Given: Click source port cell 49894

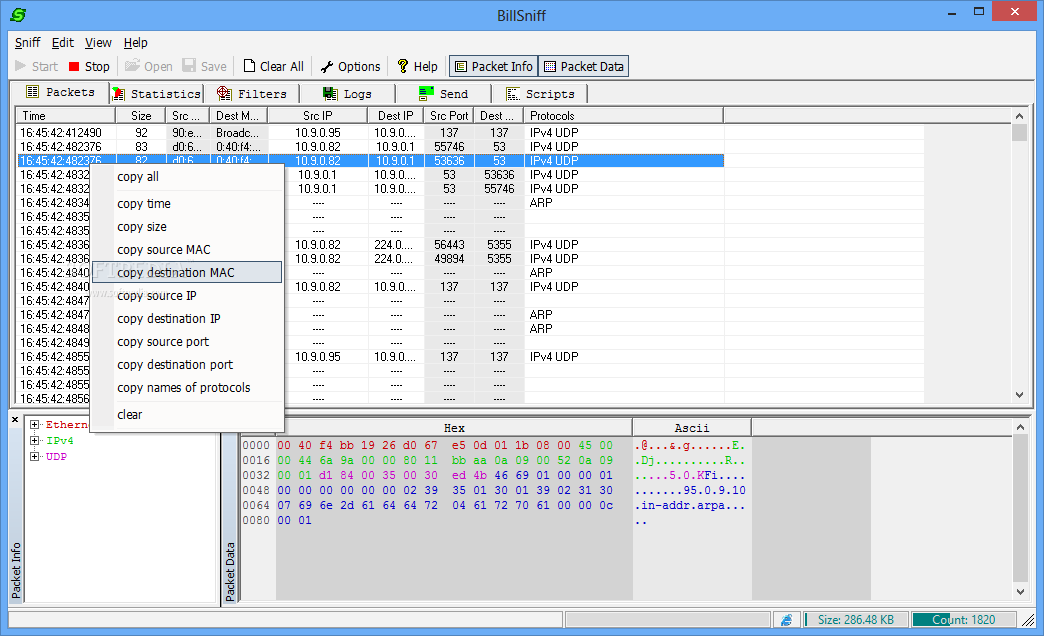Looking at the screenshot, I should point(449,258).
